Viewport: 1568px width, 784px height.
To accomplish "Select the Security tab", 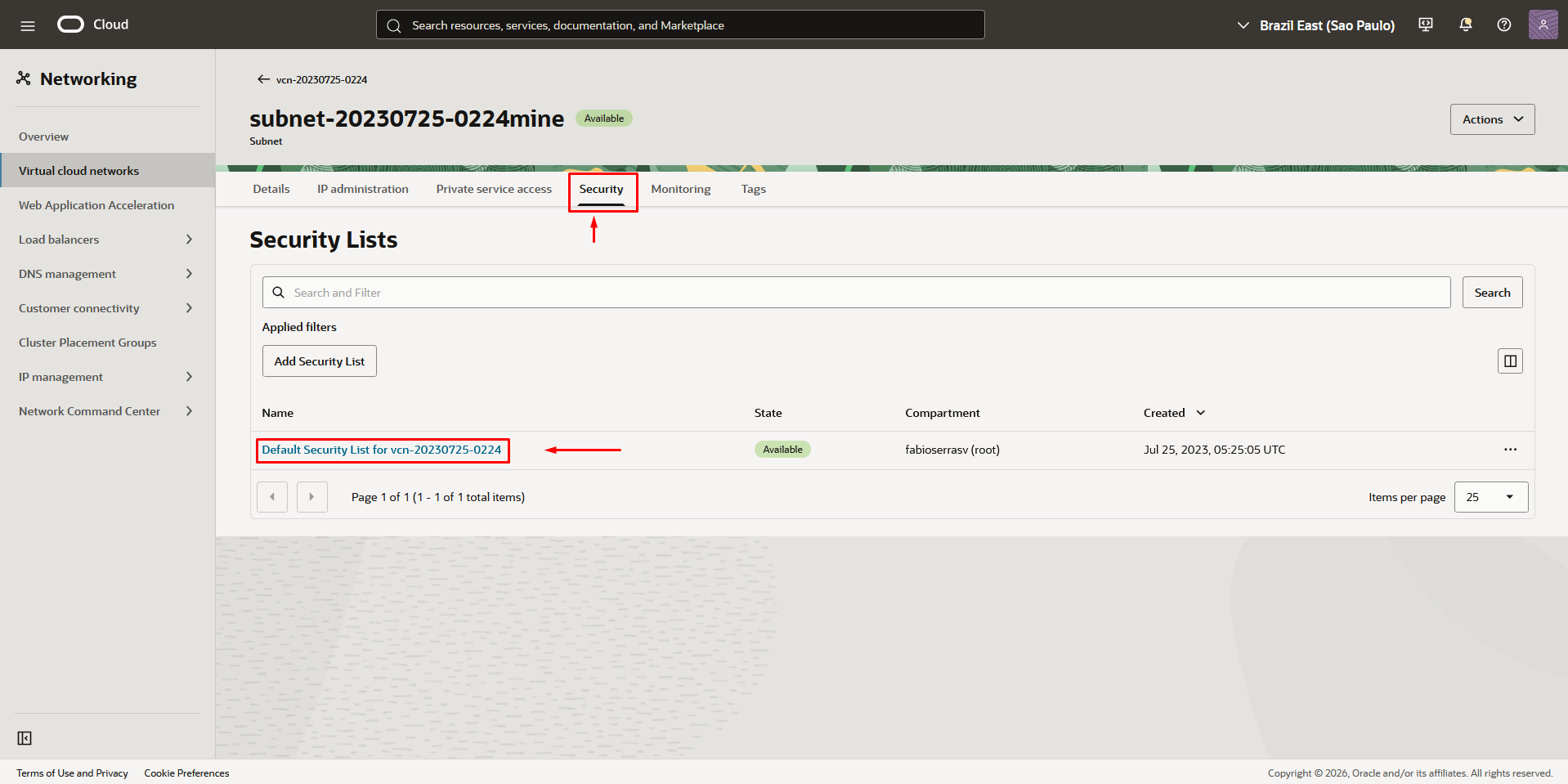I will [x=601, y=189].
